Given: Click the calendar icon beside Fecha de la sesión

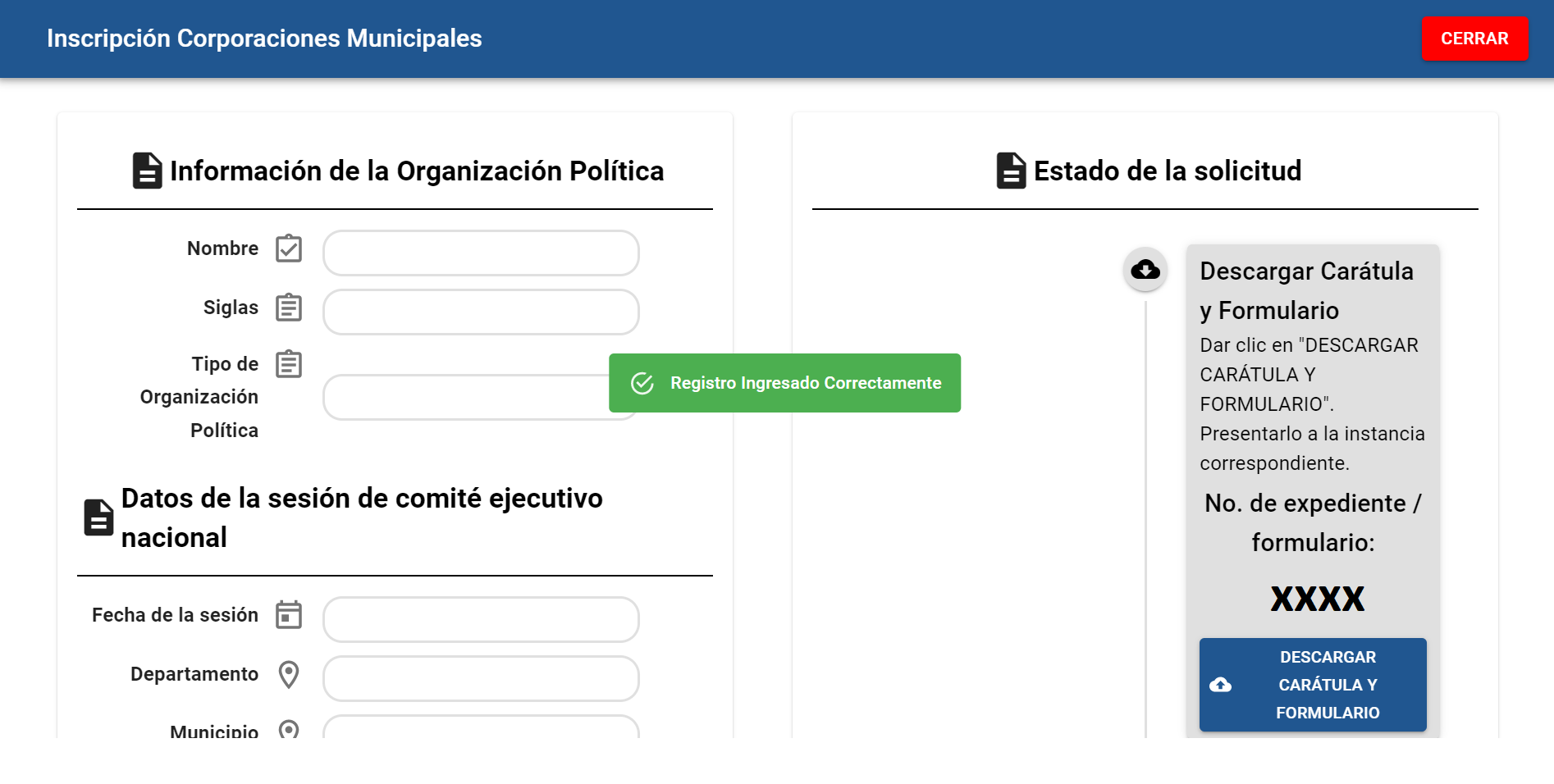Looking at the screenshot, I should [289, 615].
